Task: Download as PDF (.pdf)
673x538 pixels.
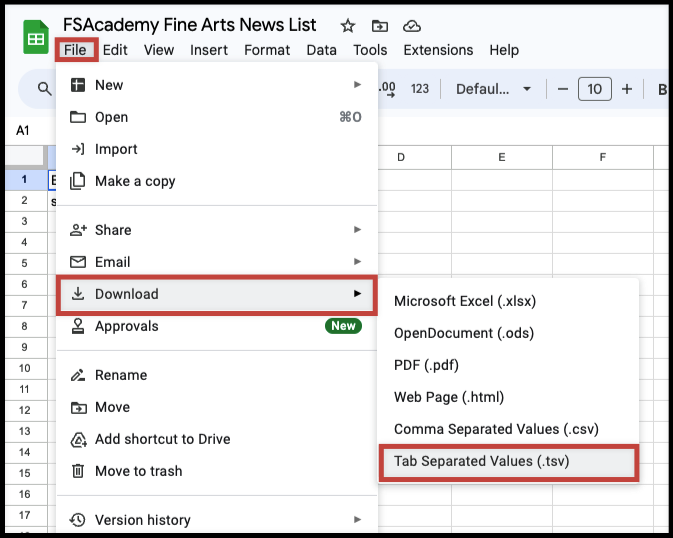Action: pos(509,365)
